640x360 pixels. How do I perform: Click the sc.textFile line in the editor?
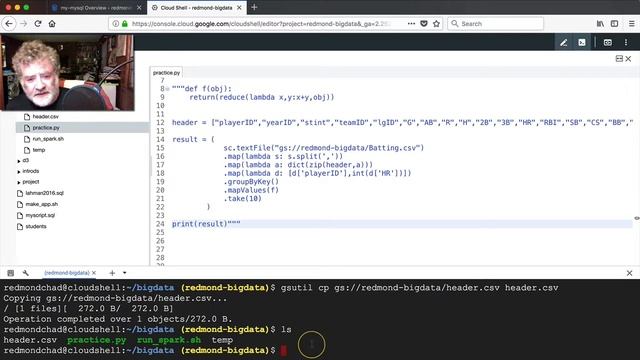[324, 148]
